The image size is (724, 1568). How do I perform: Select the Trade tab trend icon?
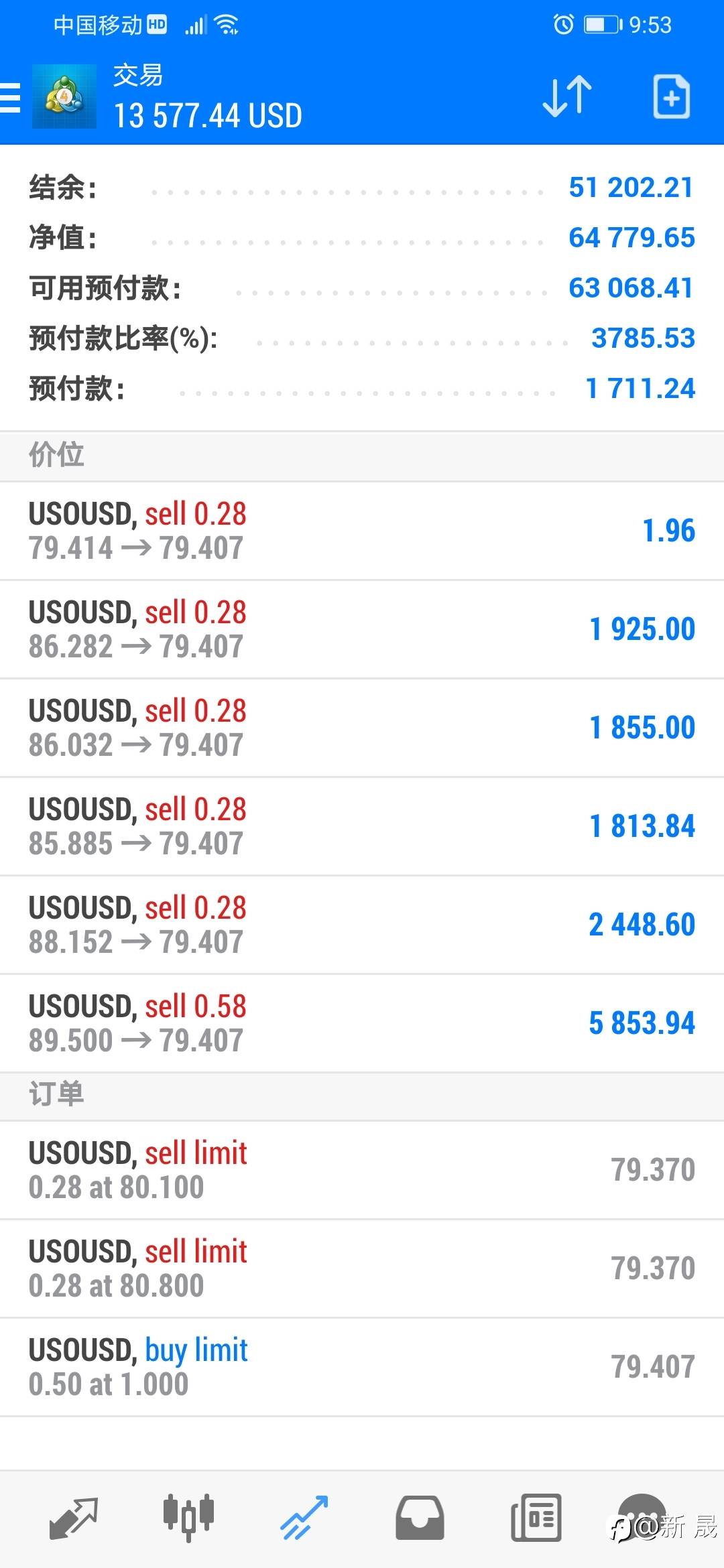(304, 1517)
